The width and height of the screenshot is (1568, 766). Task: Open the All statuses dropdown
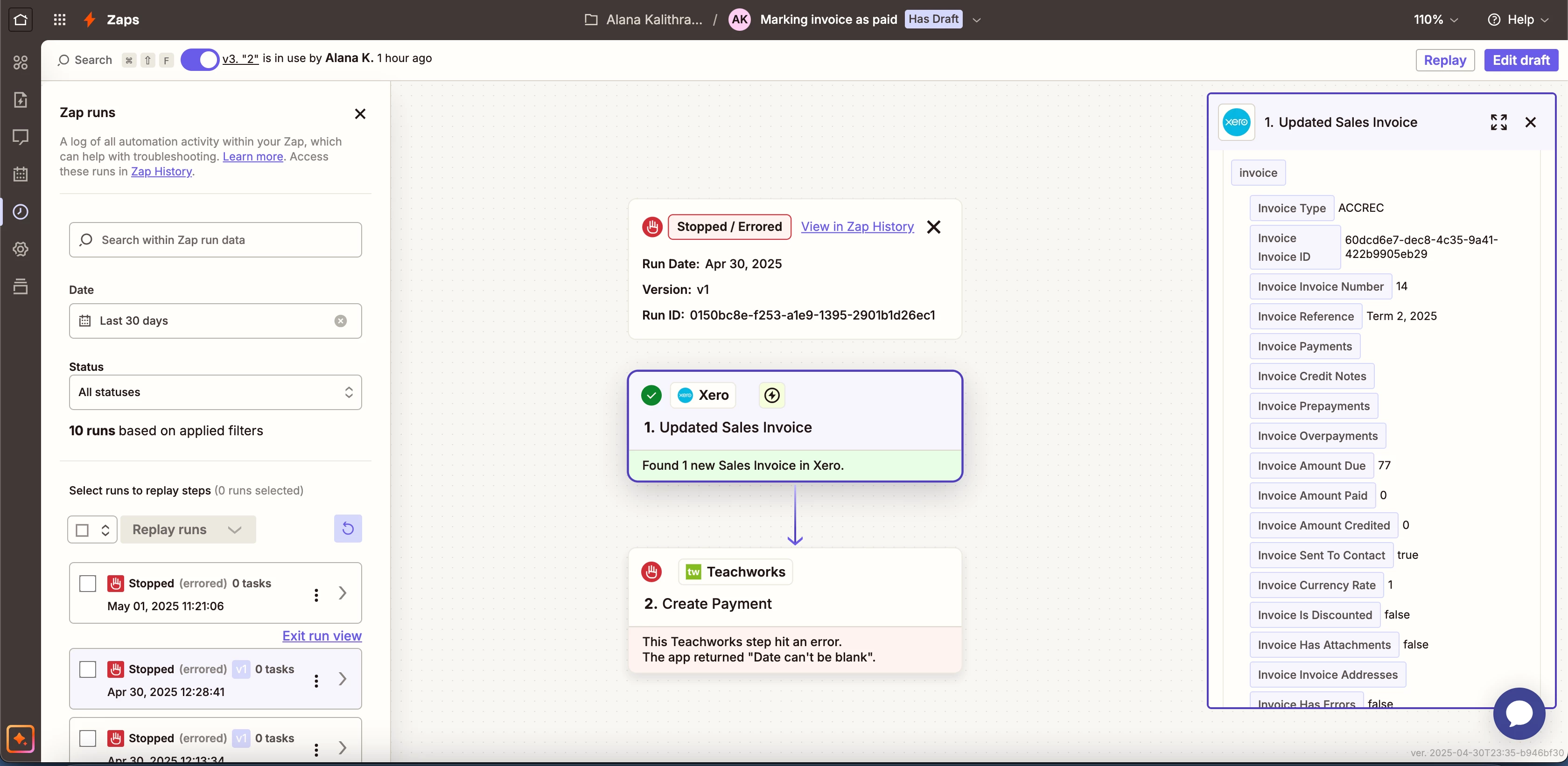pyautogui.click(x=215, y=392)
